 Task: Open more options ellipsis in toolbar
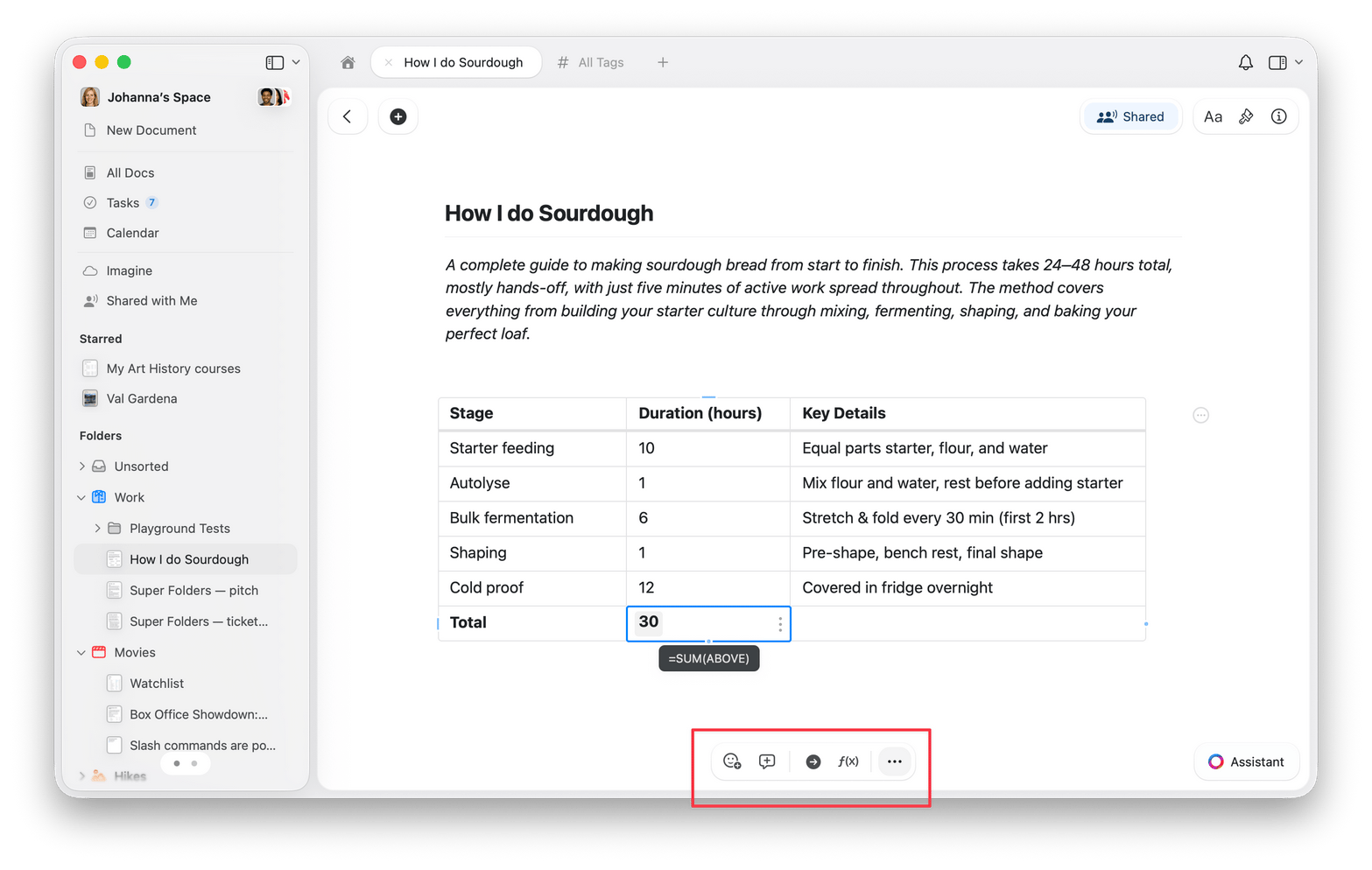pos(895,761)
